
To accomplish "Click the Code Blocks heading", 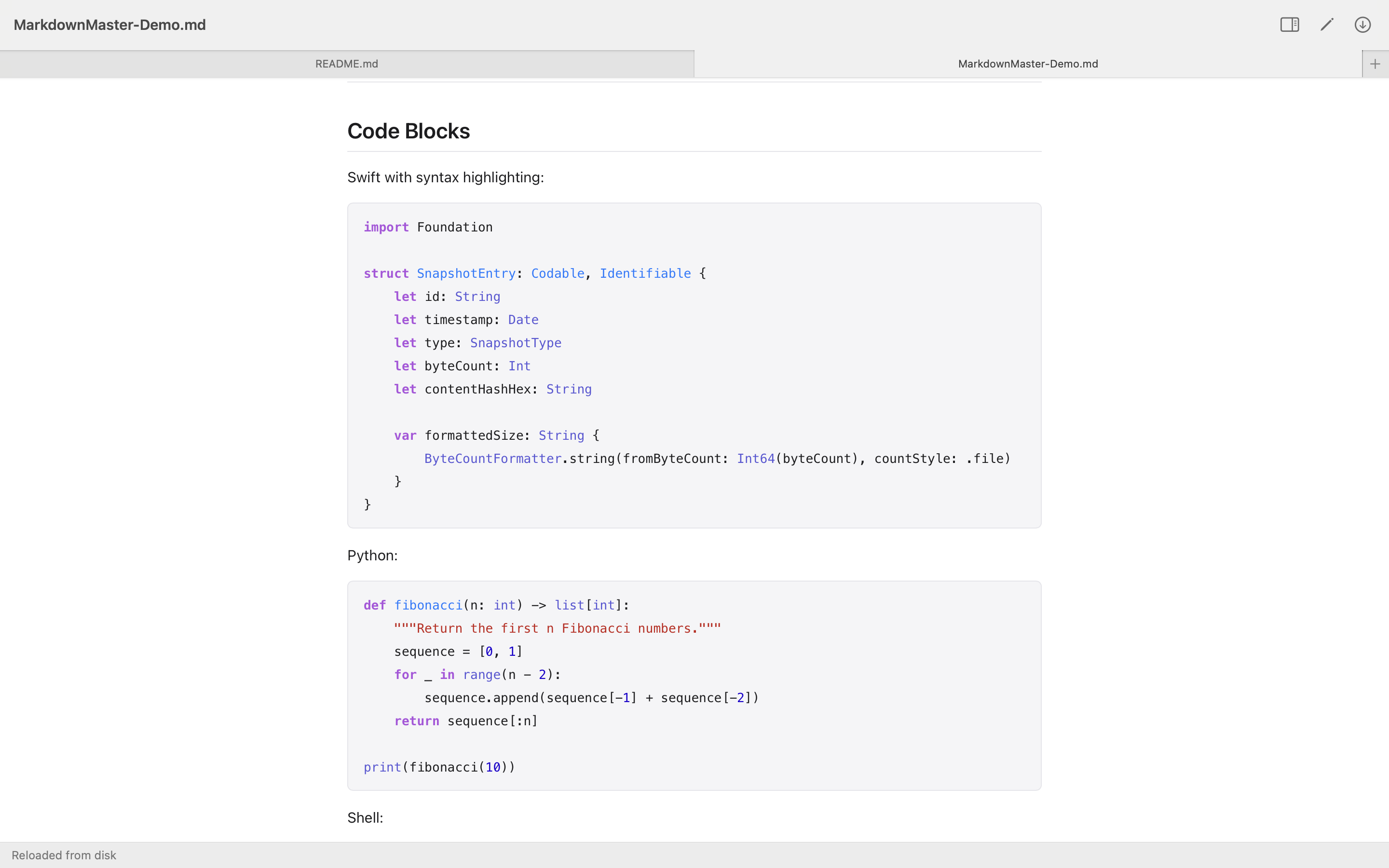I will tap(409, 132).
